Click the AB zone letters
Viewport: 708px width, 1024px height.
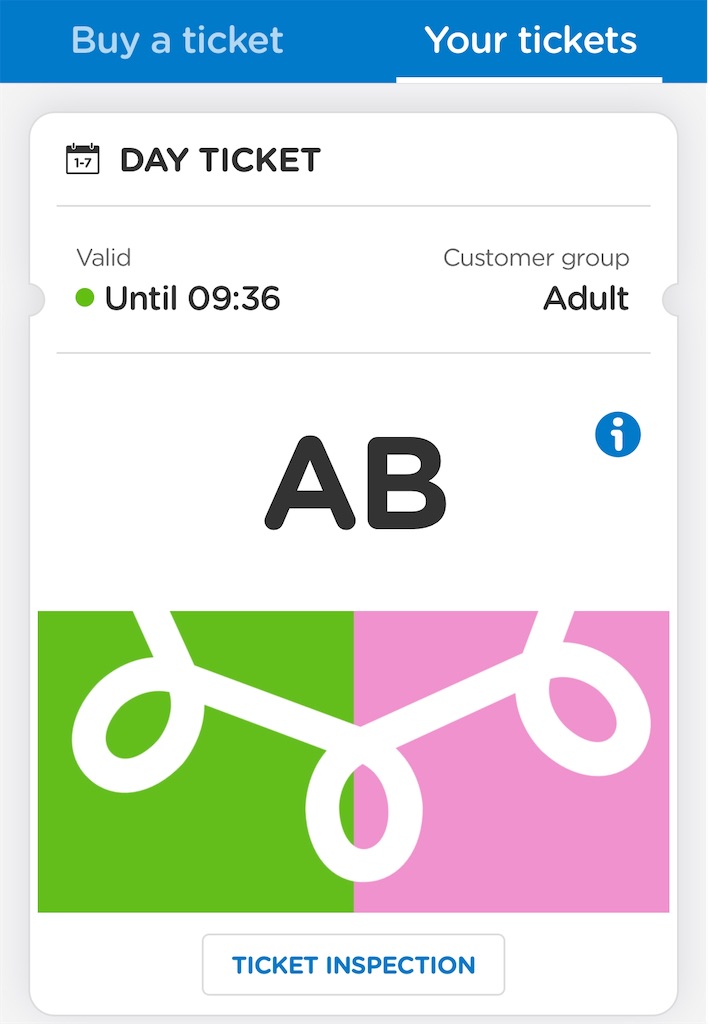click(355, 483)
